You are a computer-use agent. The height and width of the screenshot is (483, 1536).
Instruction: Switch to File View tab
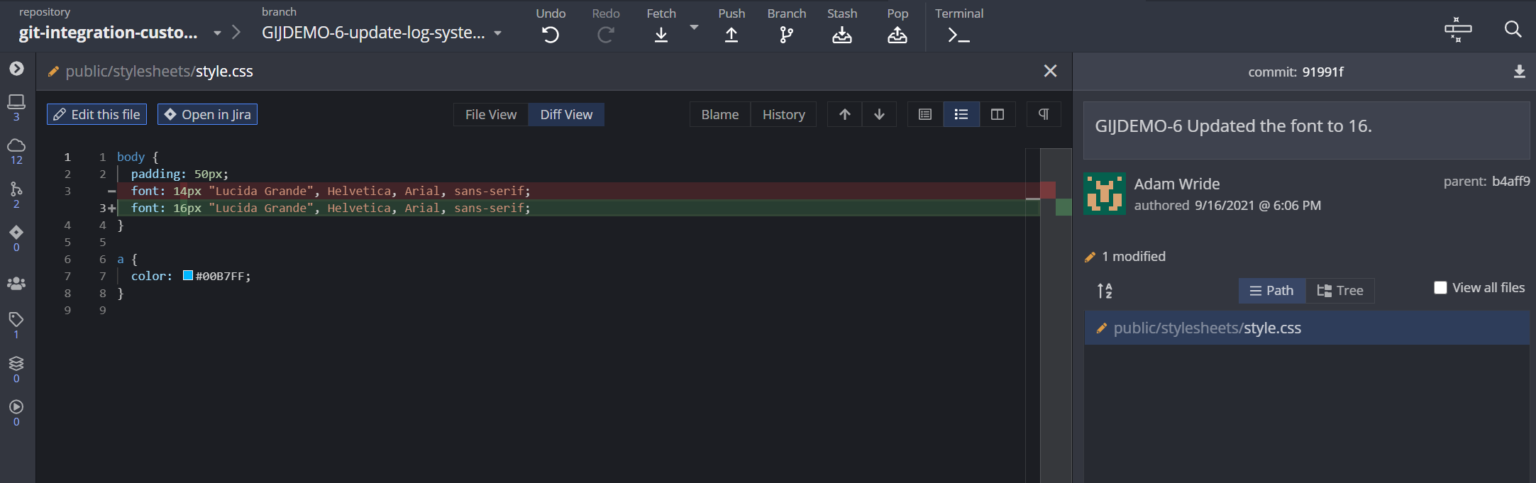pyautogui.click(x=491, y=114)
